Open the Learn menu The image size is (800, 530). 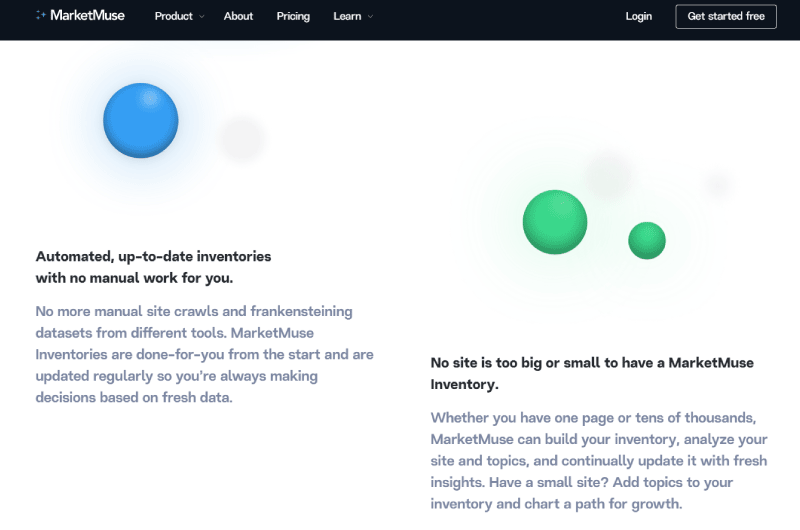coord(347,16)
